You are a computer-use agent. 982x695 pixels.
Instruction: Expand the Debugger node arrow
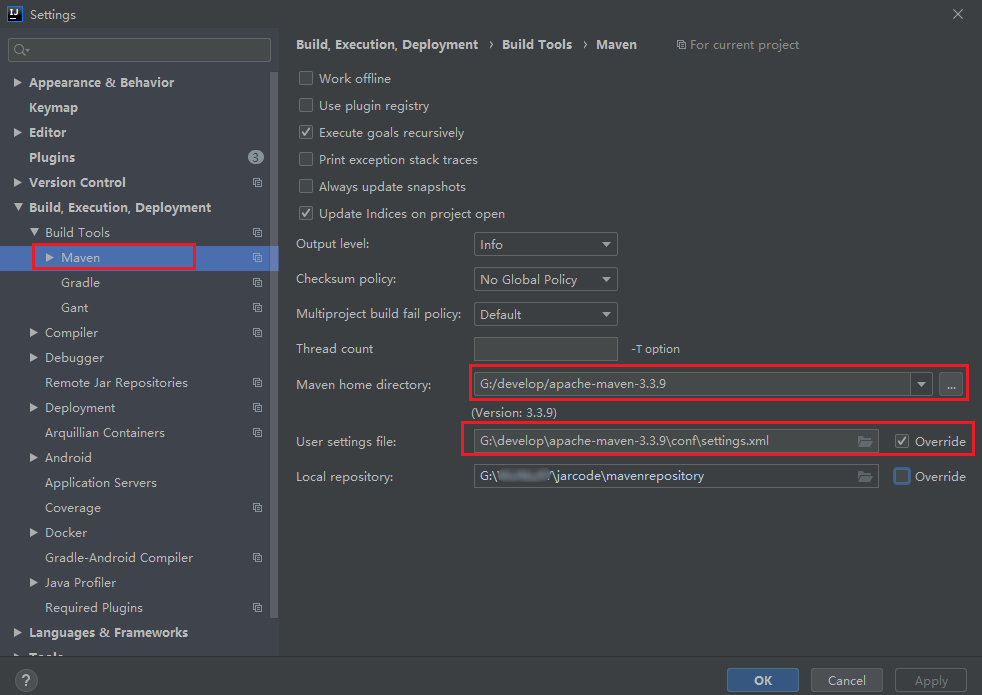34,358
